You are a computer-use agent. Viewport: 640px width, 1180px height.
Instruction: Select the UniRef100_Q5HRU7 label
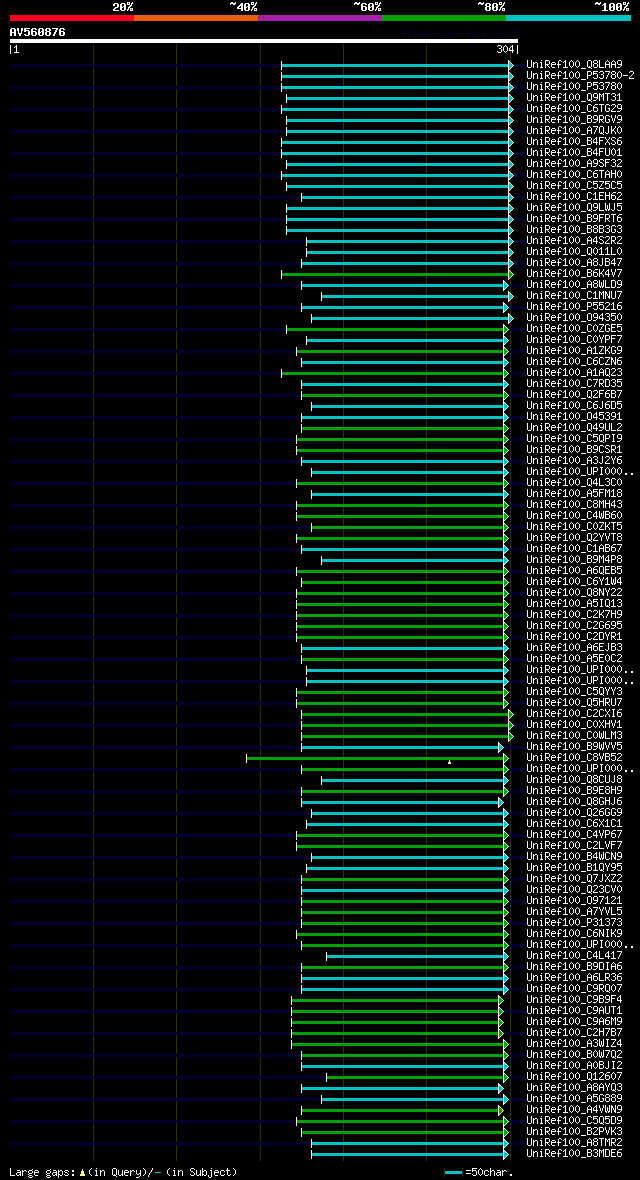coord(574,702)
